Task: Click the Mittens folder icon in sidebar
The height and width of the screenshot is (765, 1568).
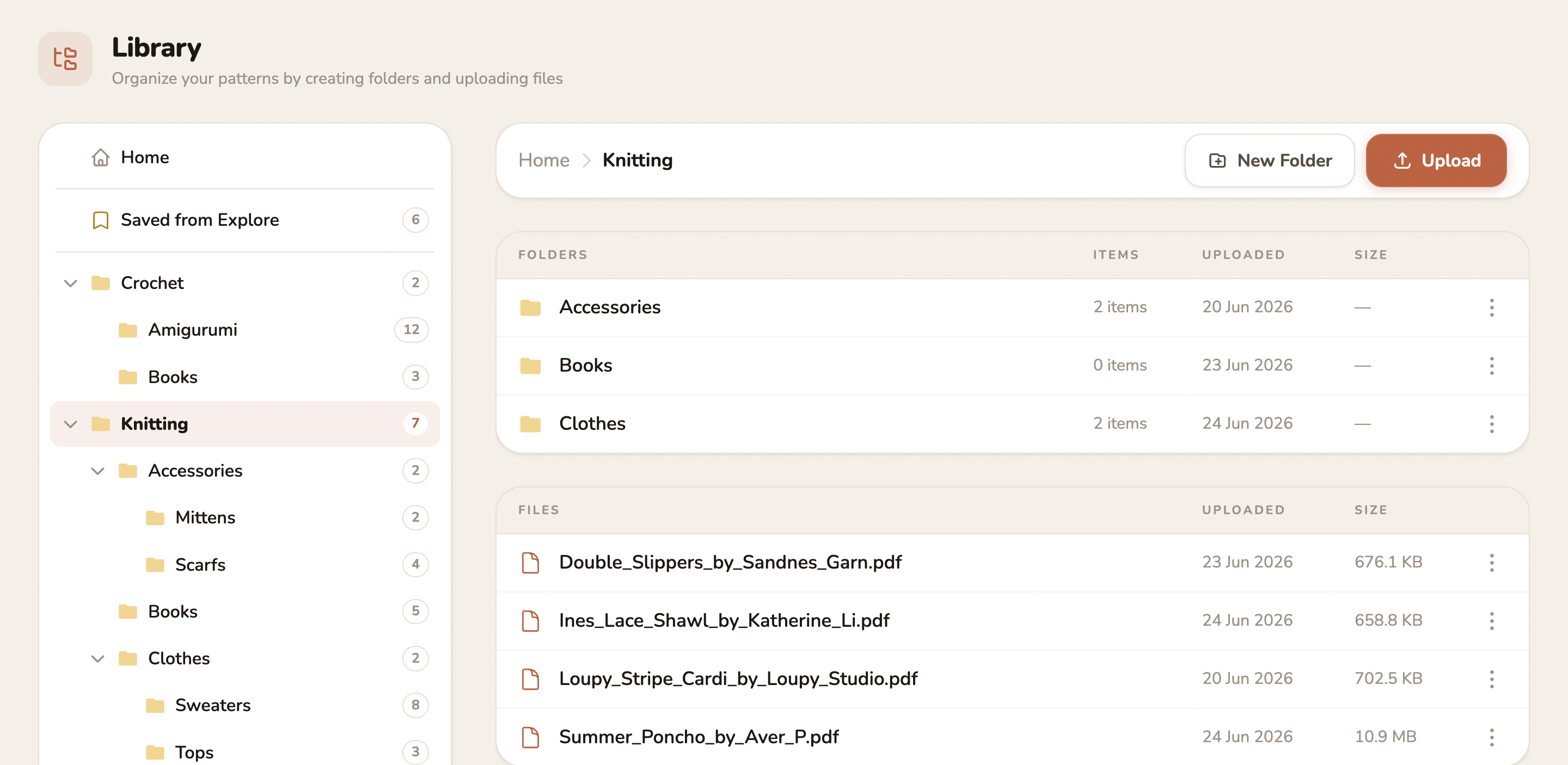Action: [155, 517]
